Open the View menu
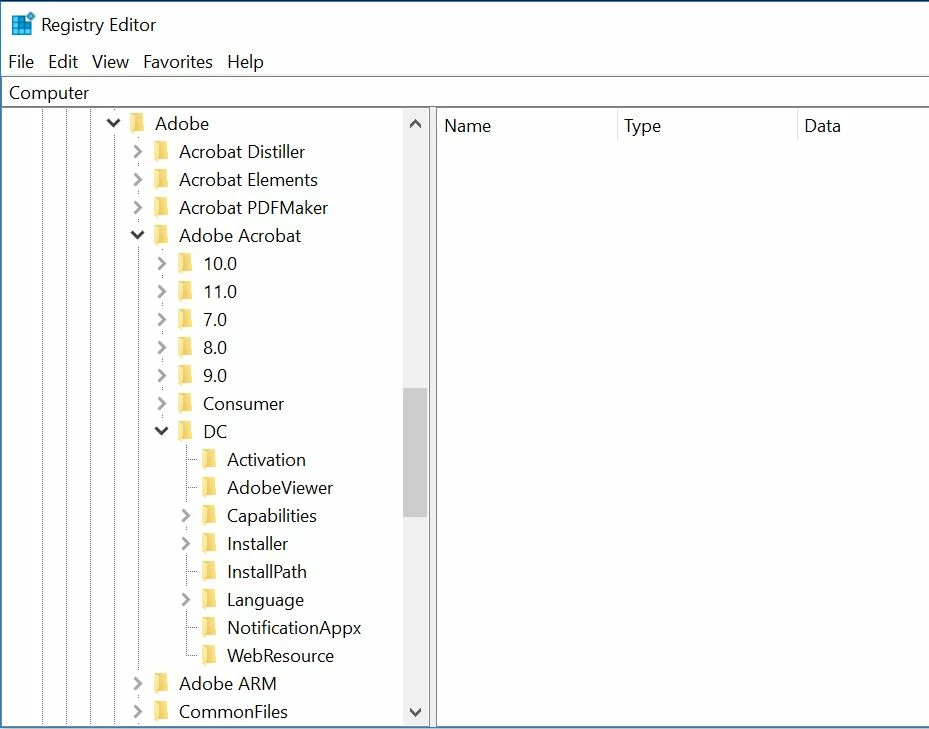The height and width of the screenshot is (729, 929). click(110, 62)
